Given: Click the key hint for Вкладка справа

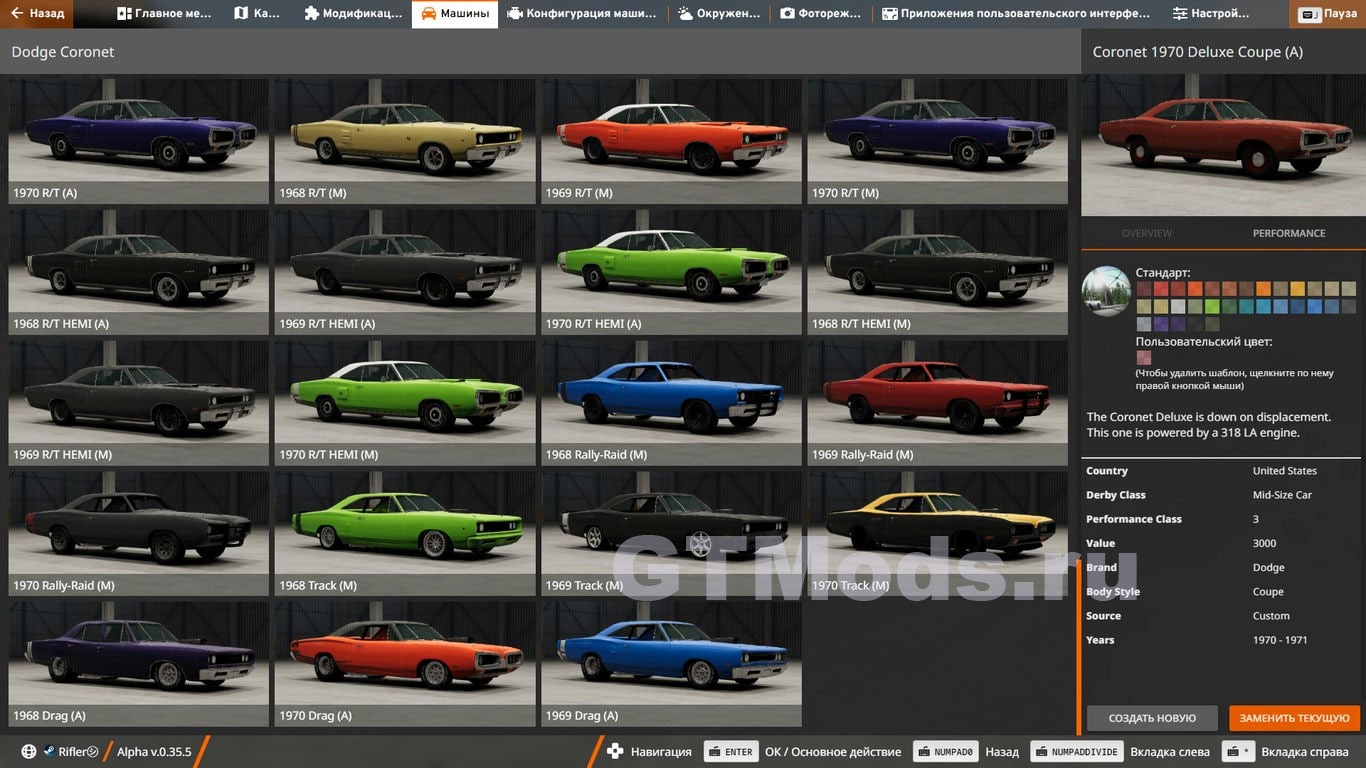Looking at the screenshot, I should (x=1240, y=752).
